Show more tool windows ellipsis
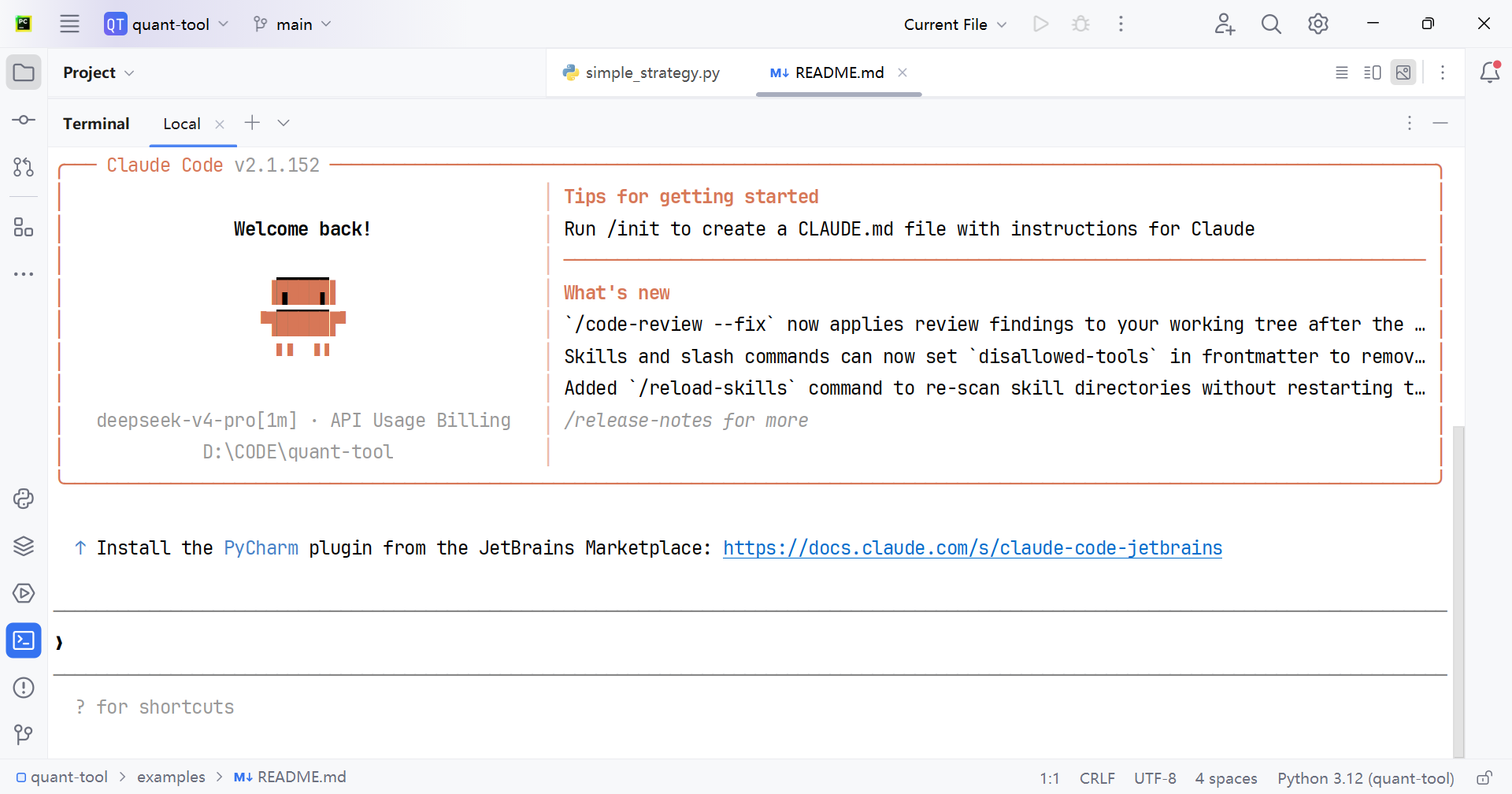Screen dimensions: 1512x794 (24, 274)
